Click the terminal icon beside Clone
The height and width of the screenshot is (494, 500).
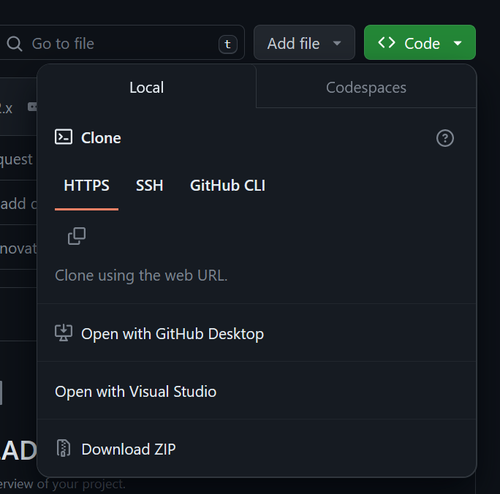63,137
